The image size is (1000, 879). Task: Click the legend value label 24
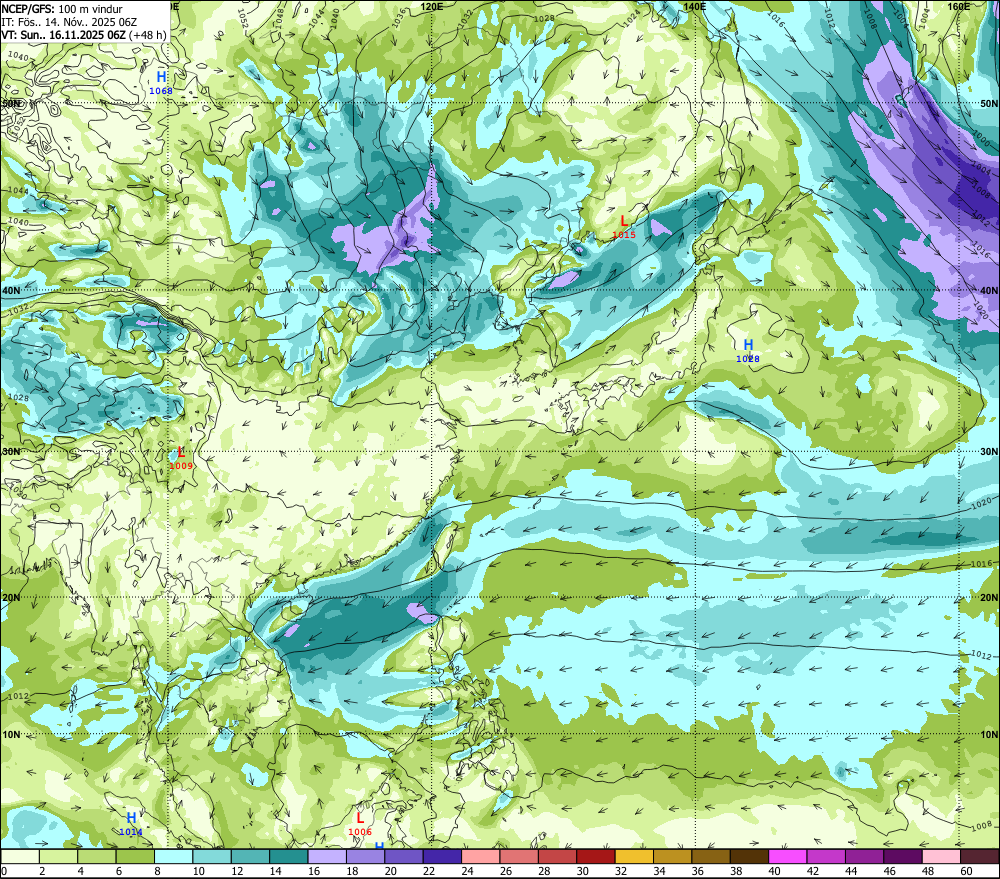click(x=467, y=871)
